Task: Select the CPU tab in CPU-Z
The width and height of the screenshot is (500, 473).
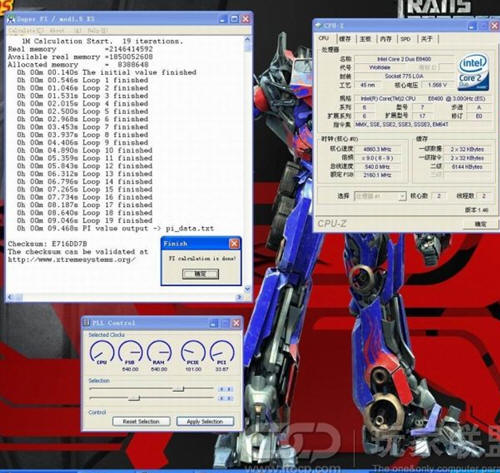Action: click(324, 38)
